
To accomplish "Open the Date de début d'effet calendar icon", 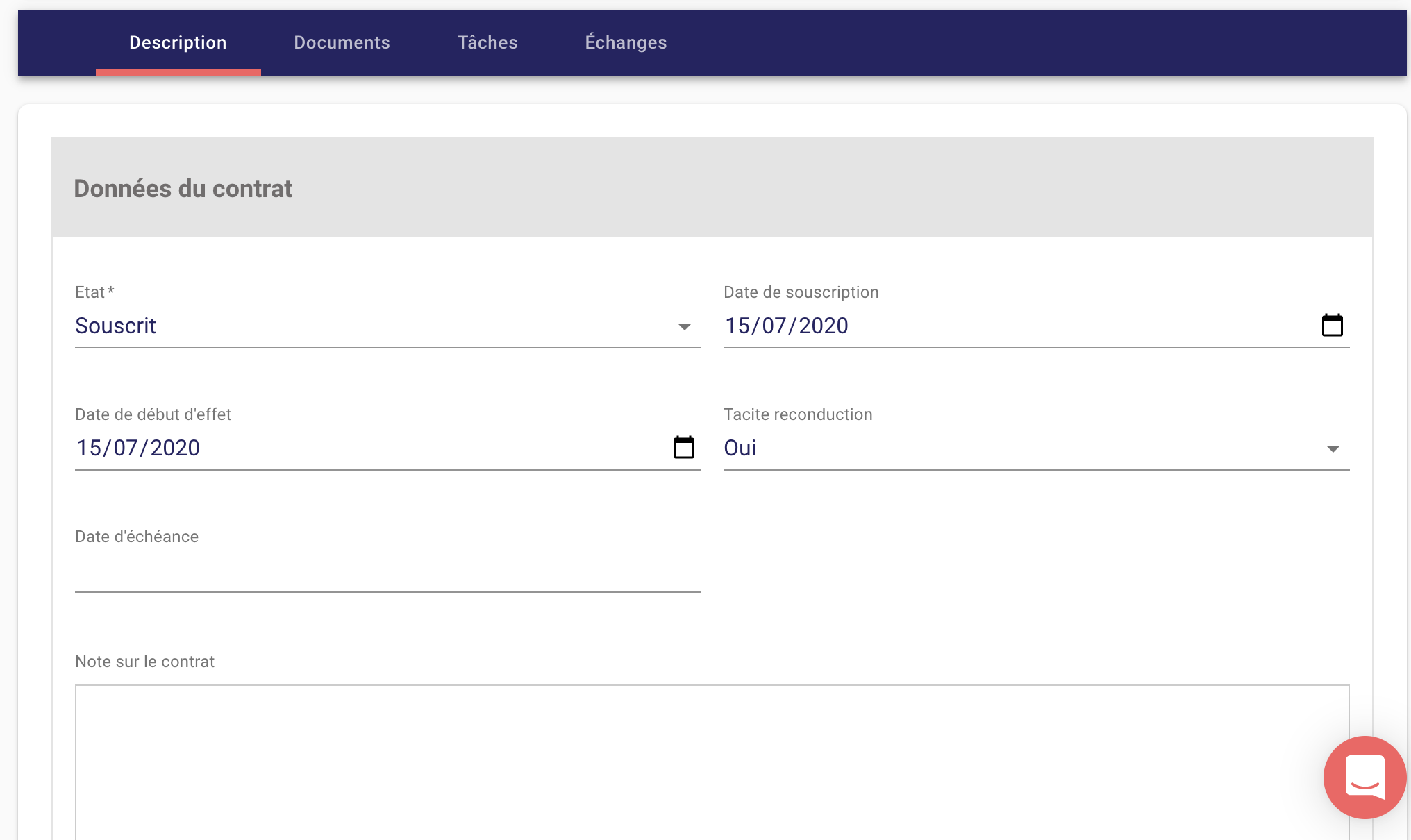I will coord(683,447).
